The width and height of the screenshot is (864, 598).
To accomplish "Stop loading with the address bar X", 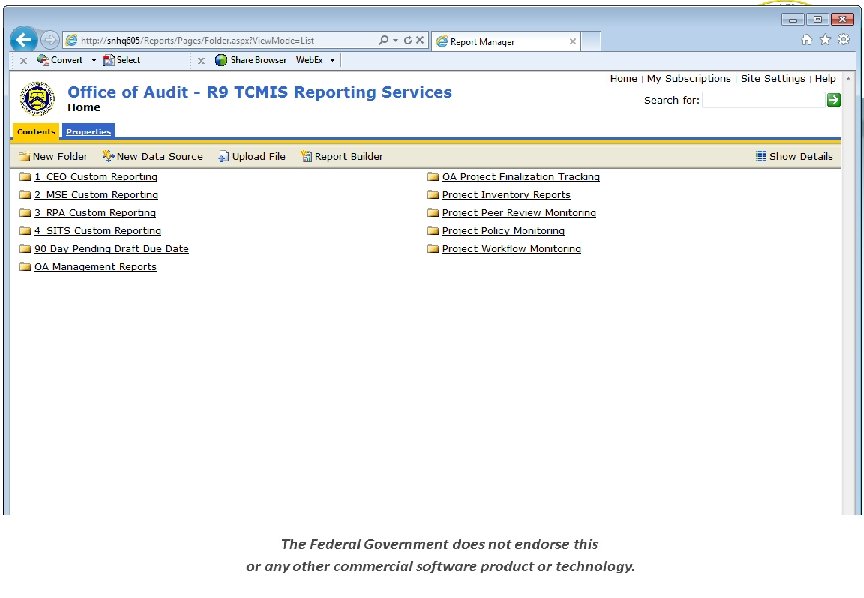I will tap(420, 40).
